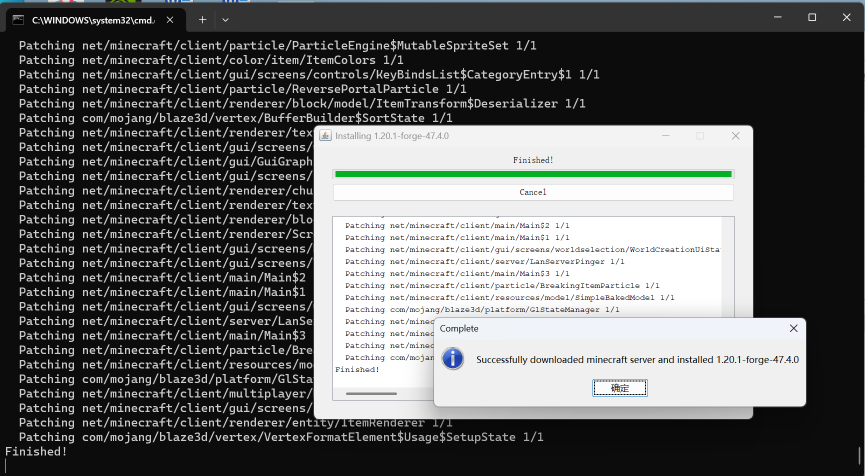Viewport: 865px width, 476px height.
Task: Click the 确定 button in Complete dialog
Action: (620, 388)
